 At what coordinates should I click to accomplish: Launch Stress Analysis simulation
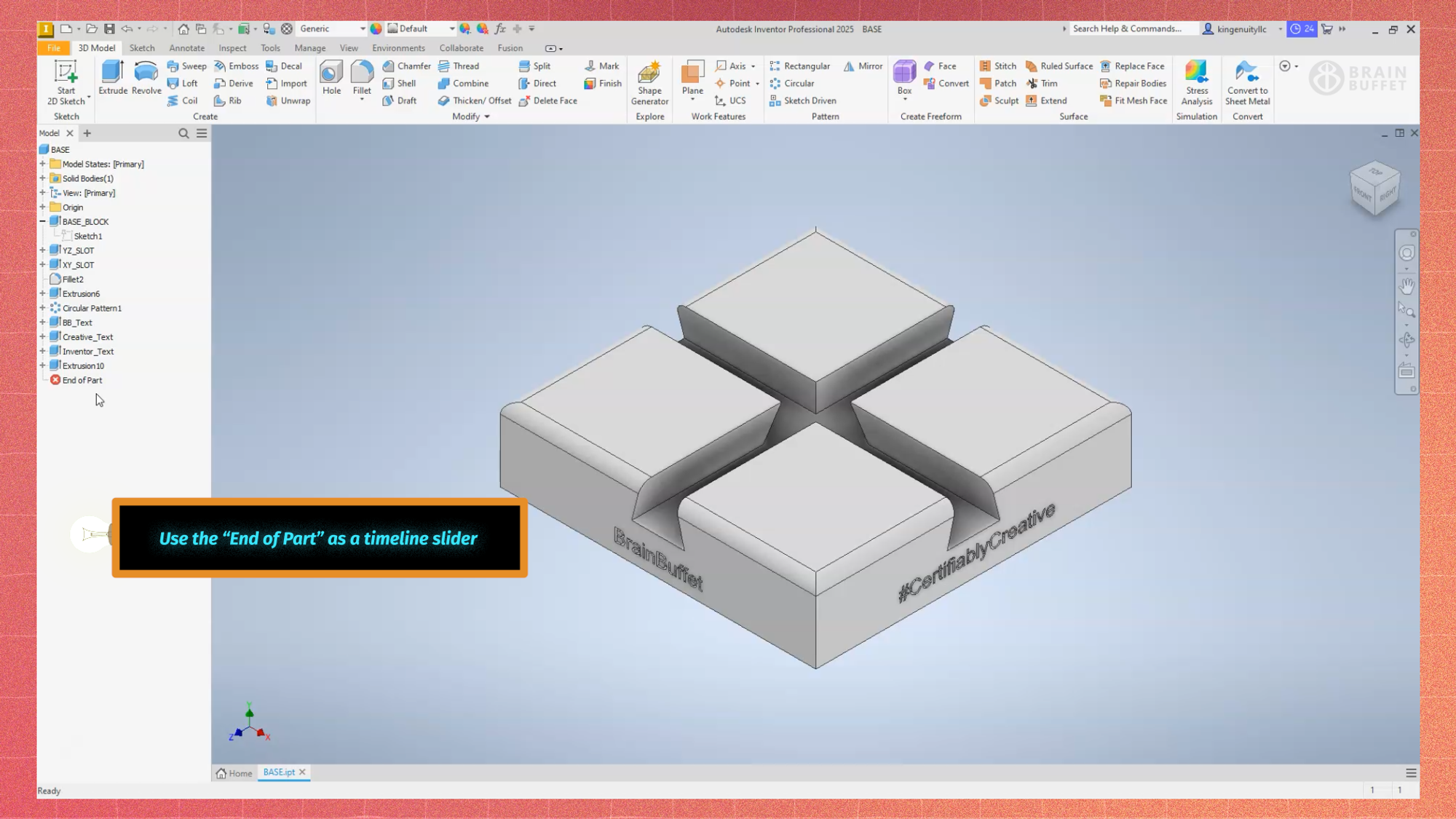1196,82
